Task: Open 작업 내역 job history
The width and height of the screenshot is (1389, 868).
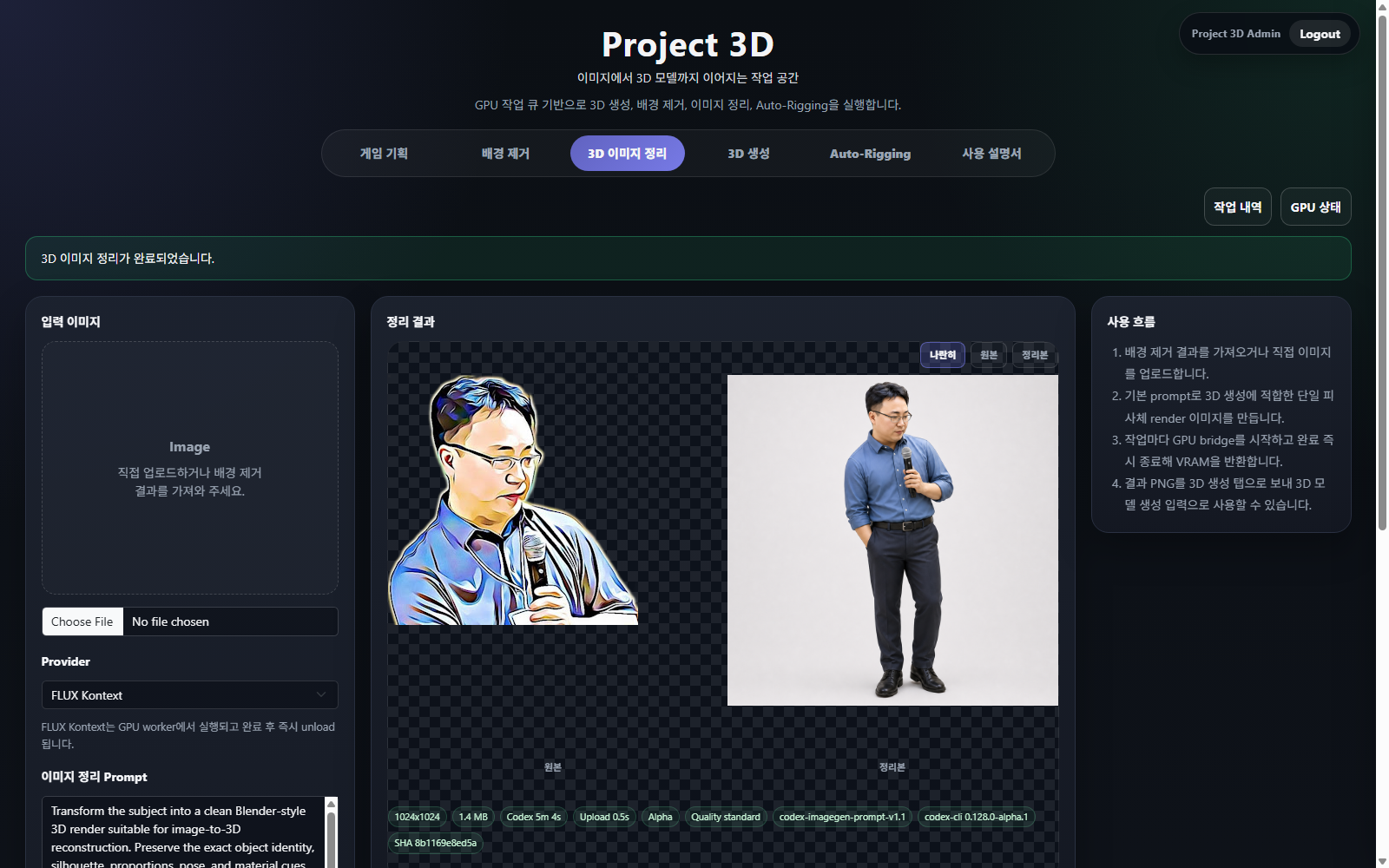Action: pyautogui.click(x=1237, y=207)
